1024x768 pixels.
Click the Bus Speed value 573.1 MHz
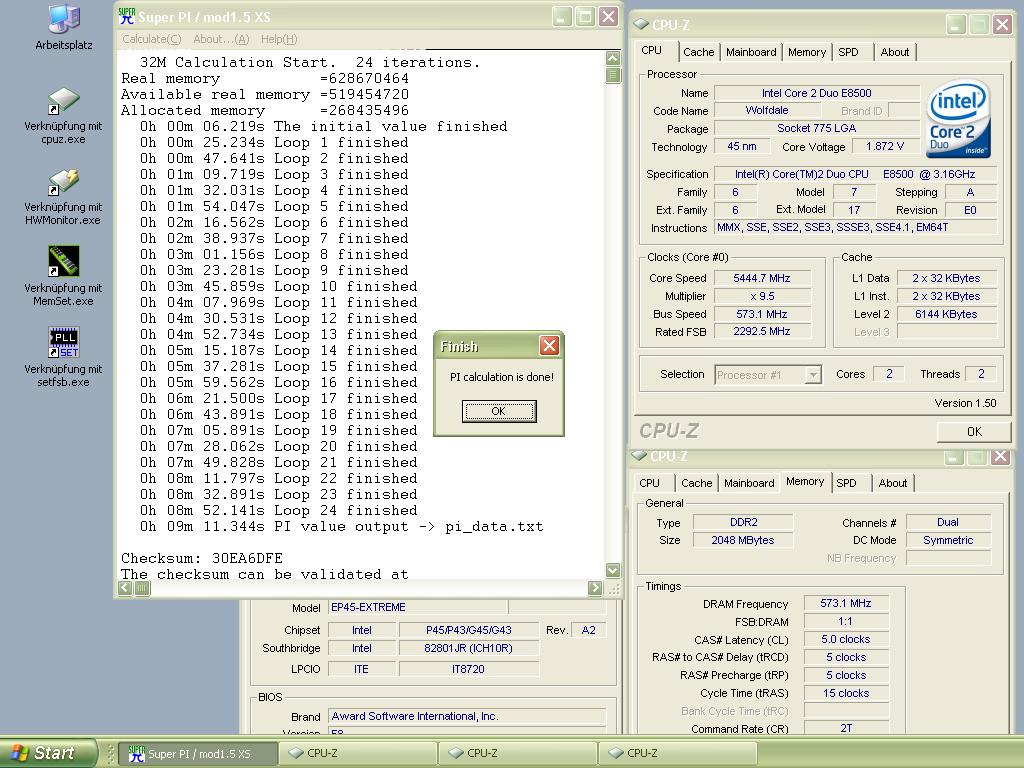pyautogui.click(x=762, y=314)
